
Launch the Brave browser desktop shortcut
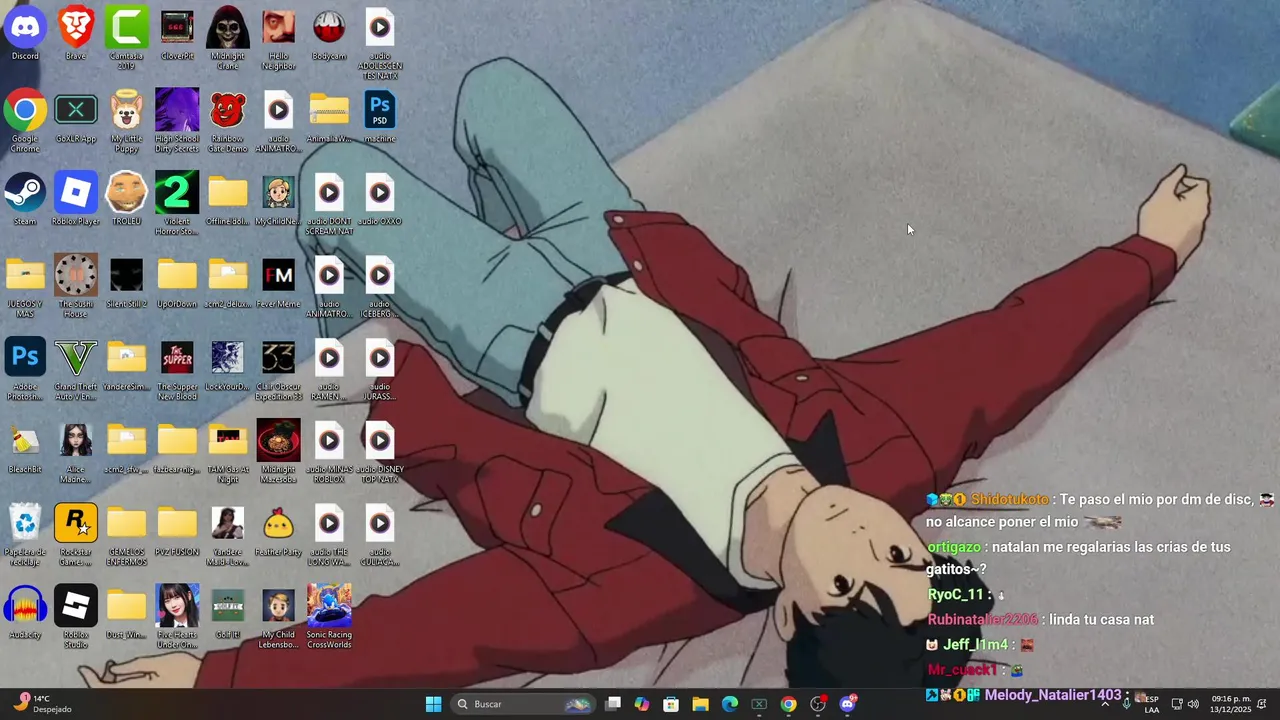point(76,34)
